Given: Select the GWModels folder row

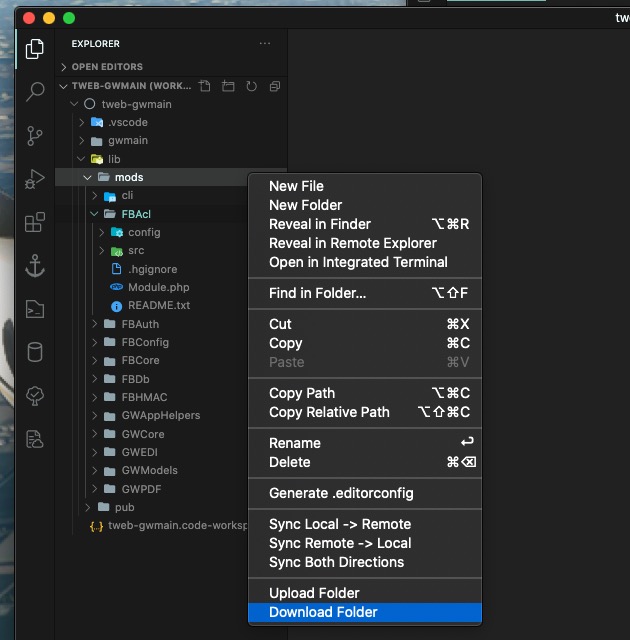Looking at the screenshot, I should pos(152,471).
